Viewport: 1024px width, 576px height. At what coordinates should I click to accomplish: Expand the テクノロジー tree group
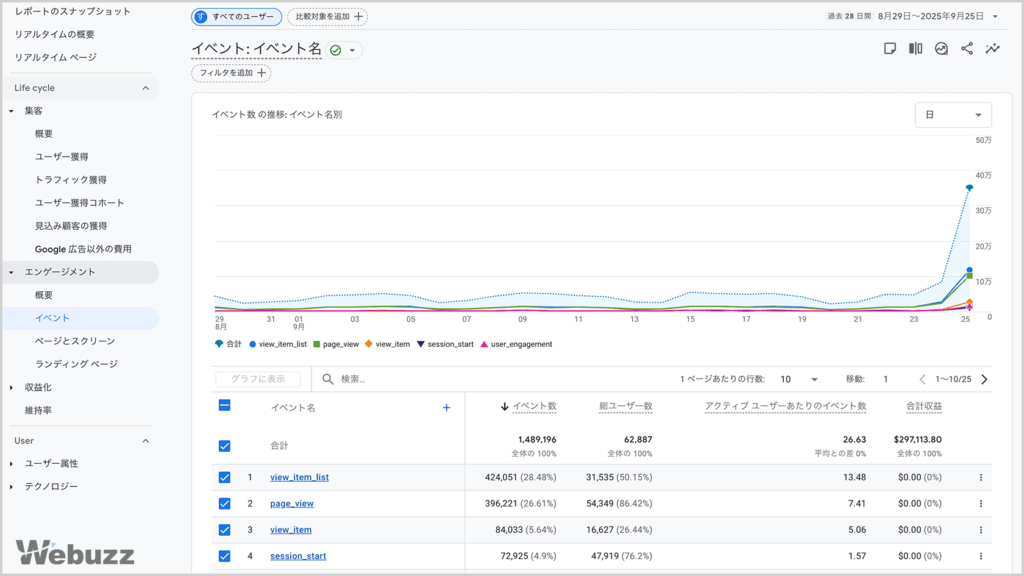pos(11,487)
